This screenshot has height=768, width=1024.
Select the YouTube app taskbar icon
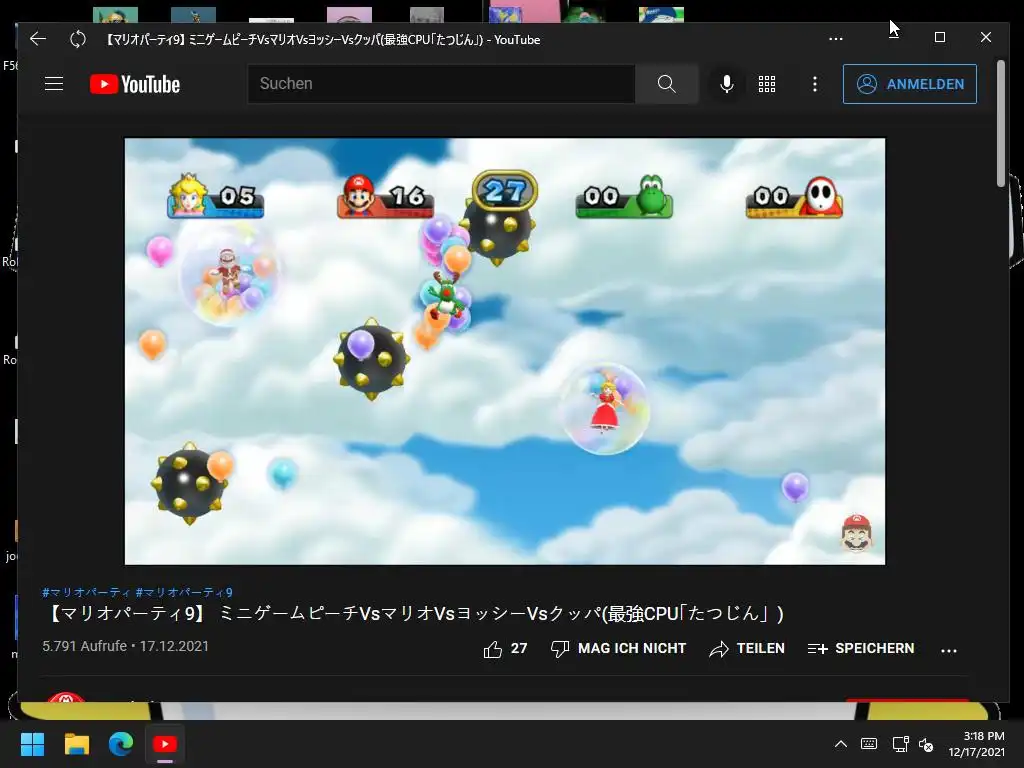[x=165, y=744]
